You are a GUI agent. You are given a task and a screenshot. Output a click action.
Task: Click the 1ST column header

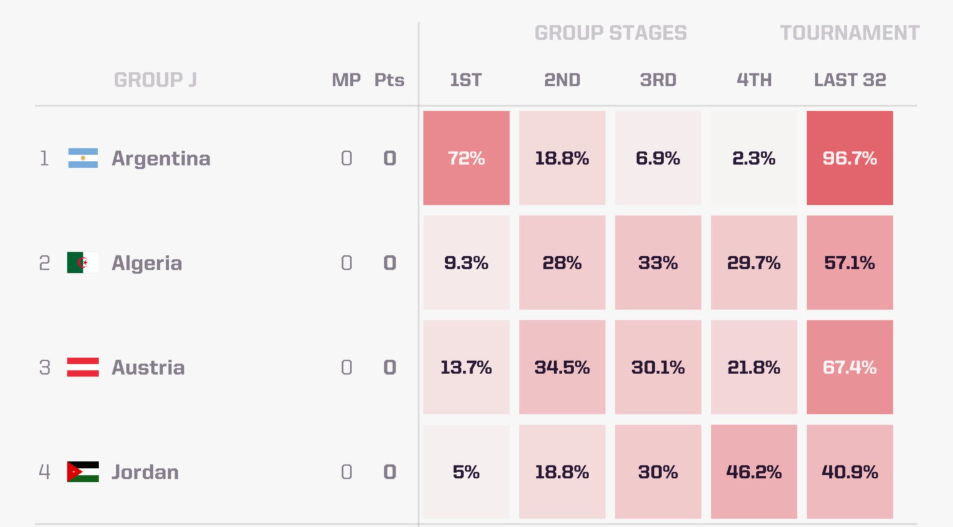point(466,80)
